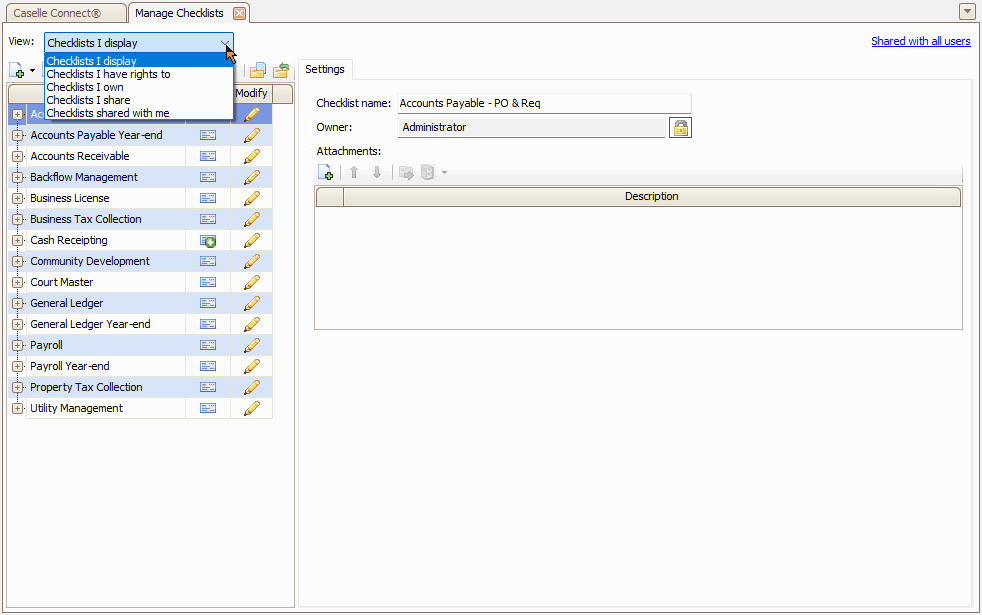Viewport: 982px width, 615px height.
Task: Click the display icon for General Ledger
Action: pyautogui.click(x=208, y=304)
